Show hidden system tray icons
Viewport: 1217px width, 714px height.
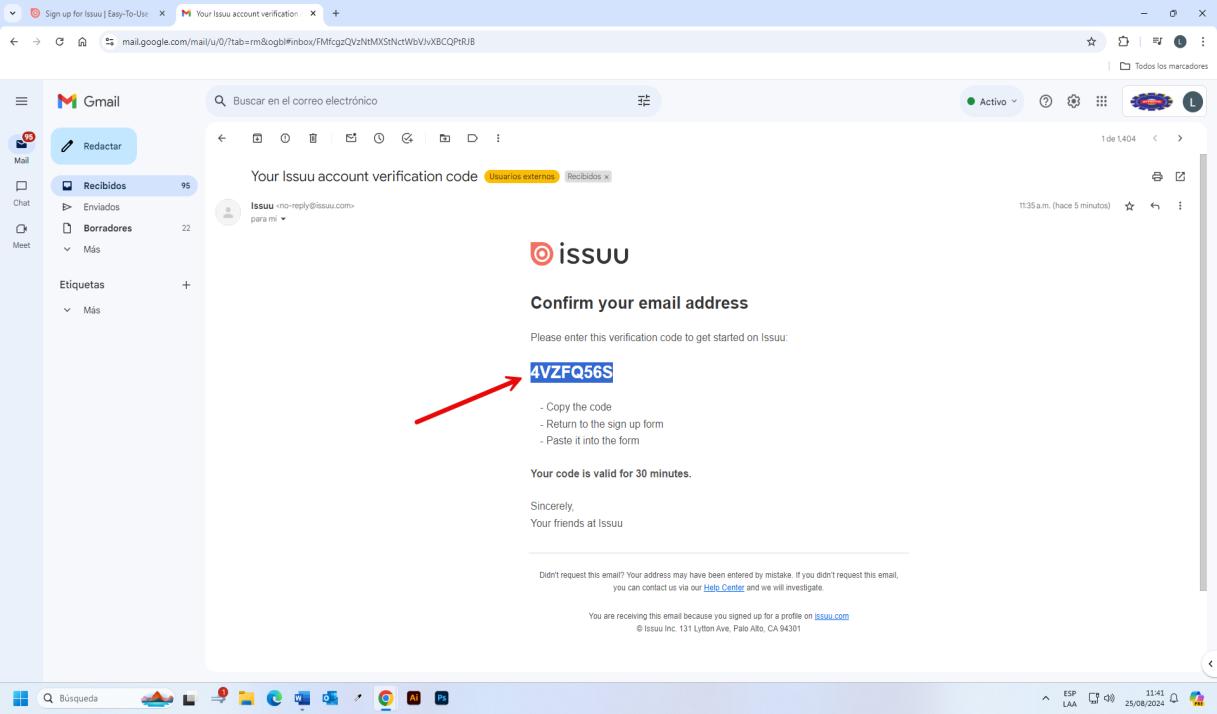pyautogui.click(x=1045, y=698)
